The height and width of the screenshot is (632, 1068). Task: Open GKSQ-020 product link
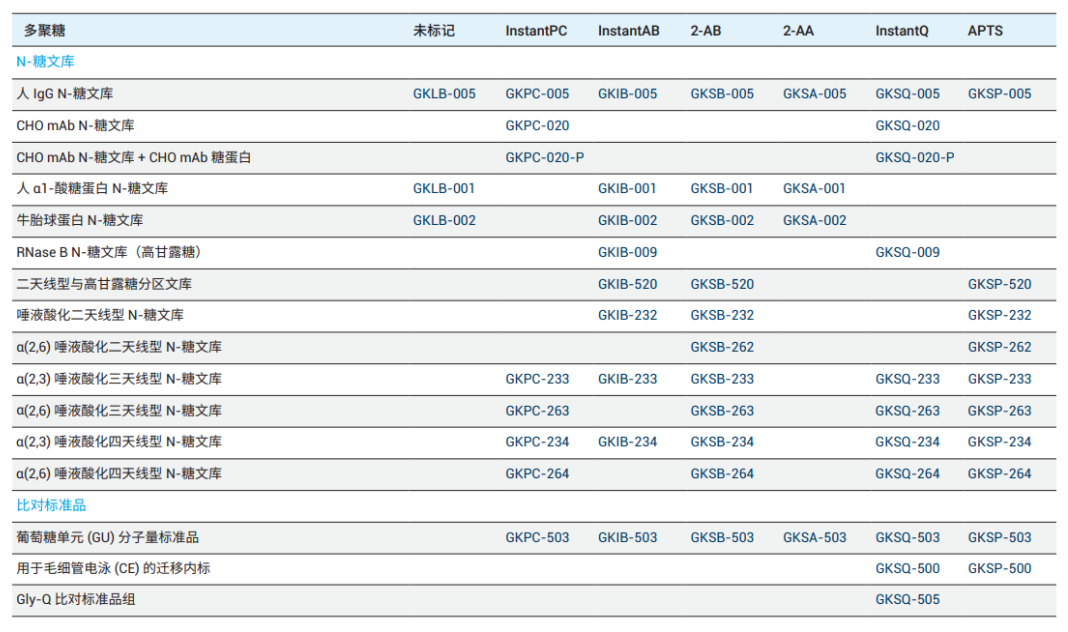pos(907,126)
